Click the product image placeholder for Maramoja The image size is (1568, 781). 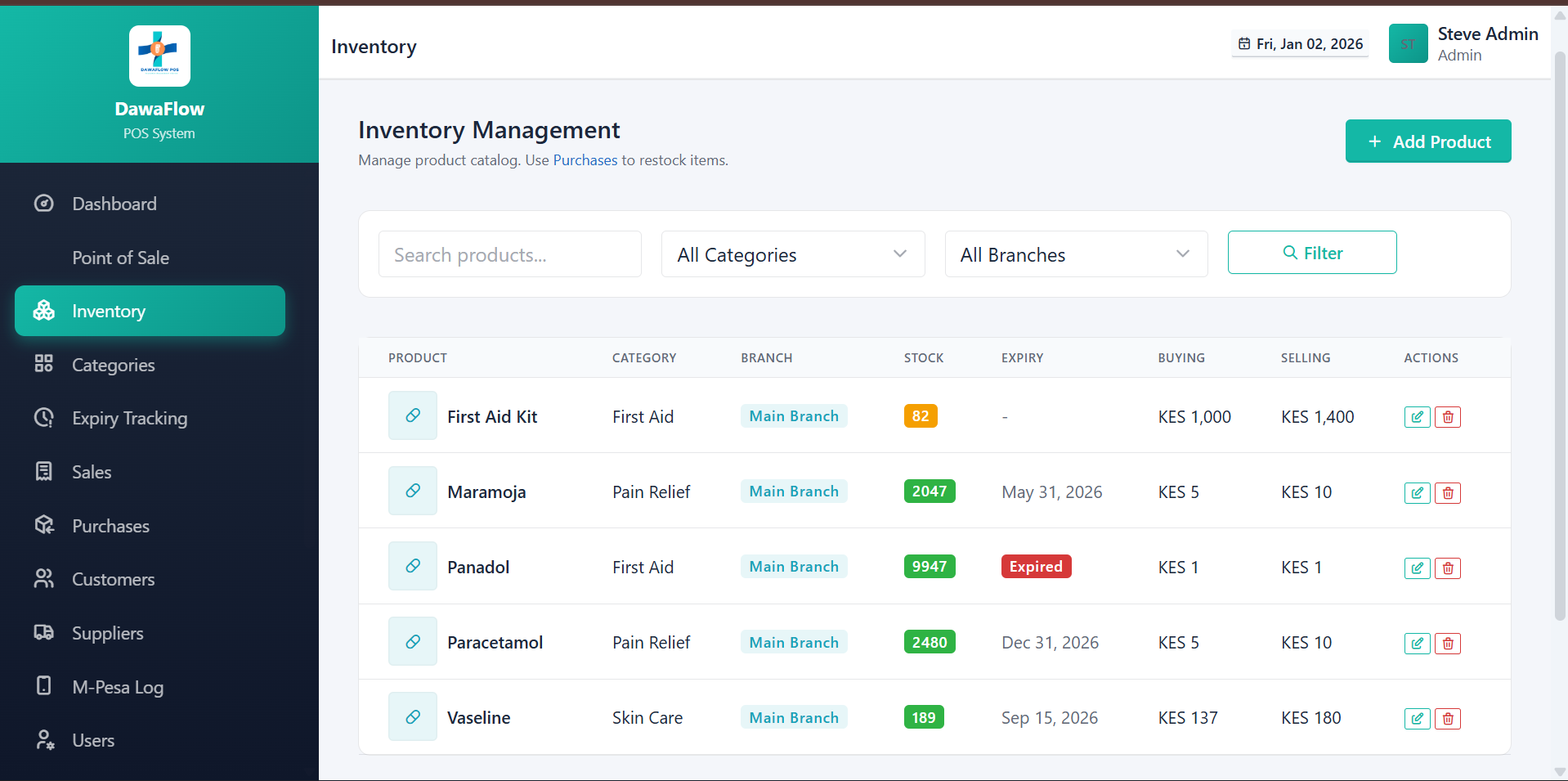pyautogui.click(x=412, y=491)
